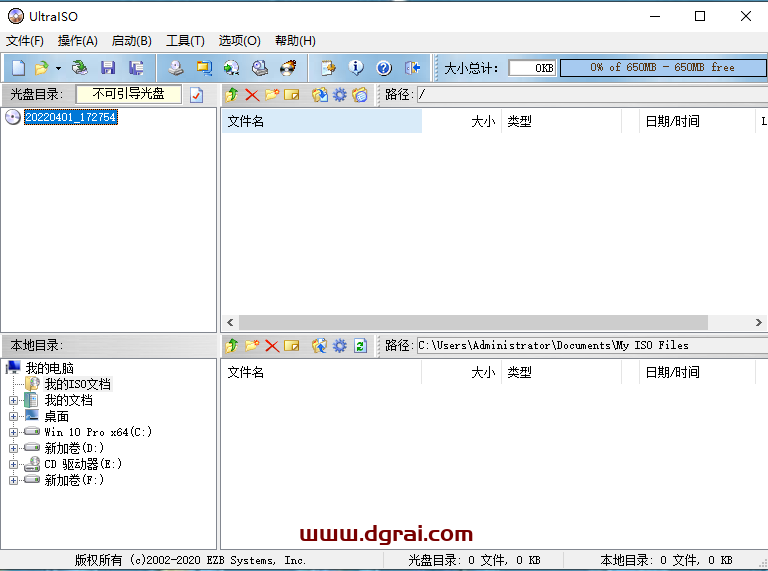Click the 不可引导光盘 boot status field

tap(129, 94)
